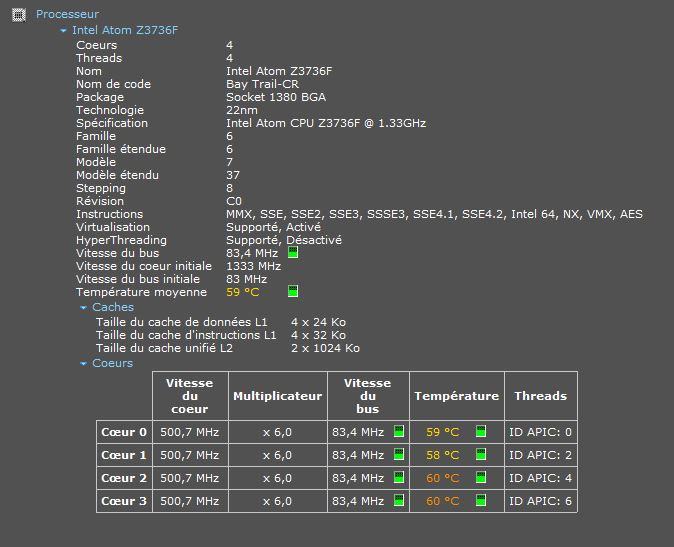Click the L1 instruction cache value '4 x 32 Ko'

319,335
